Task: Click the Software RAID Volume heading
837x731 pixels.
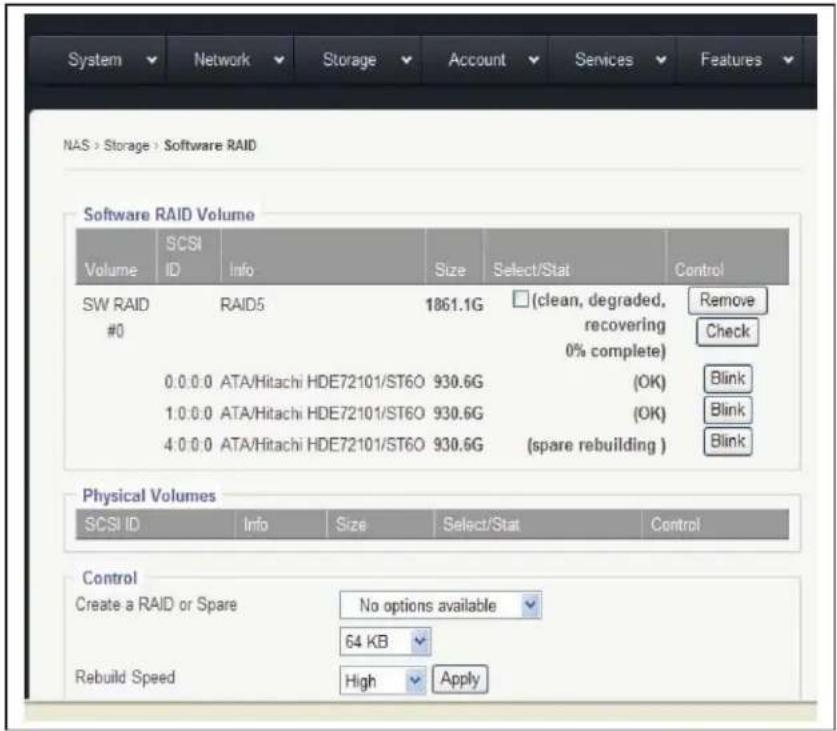Action: point(169,215)
